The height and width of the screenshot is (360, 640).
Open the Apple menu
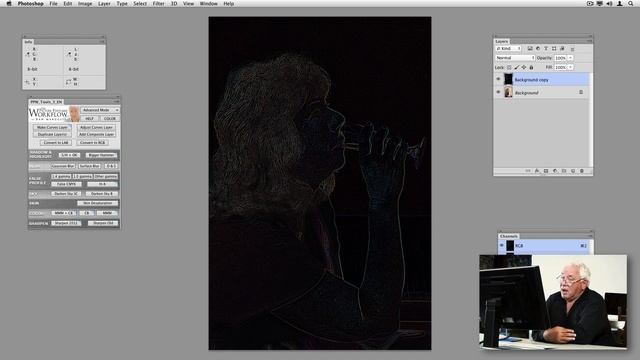9,4
